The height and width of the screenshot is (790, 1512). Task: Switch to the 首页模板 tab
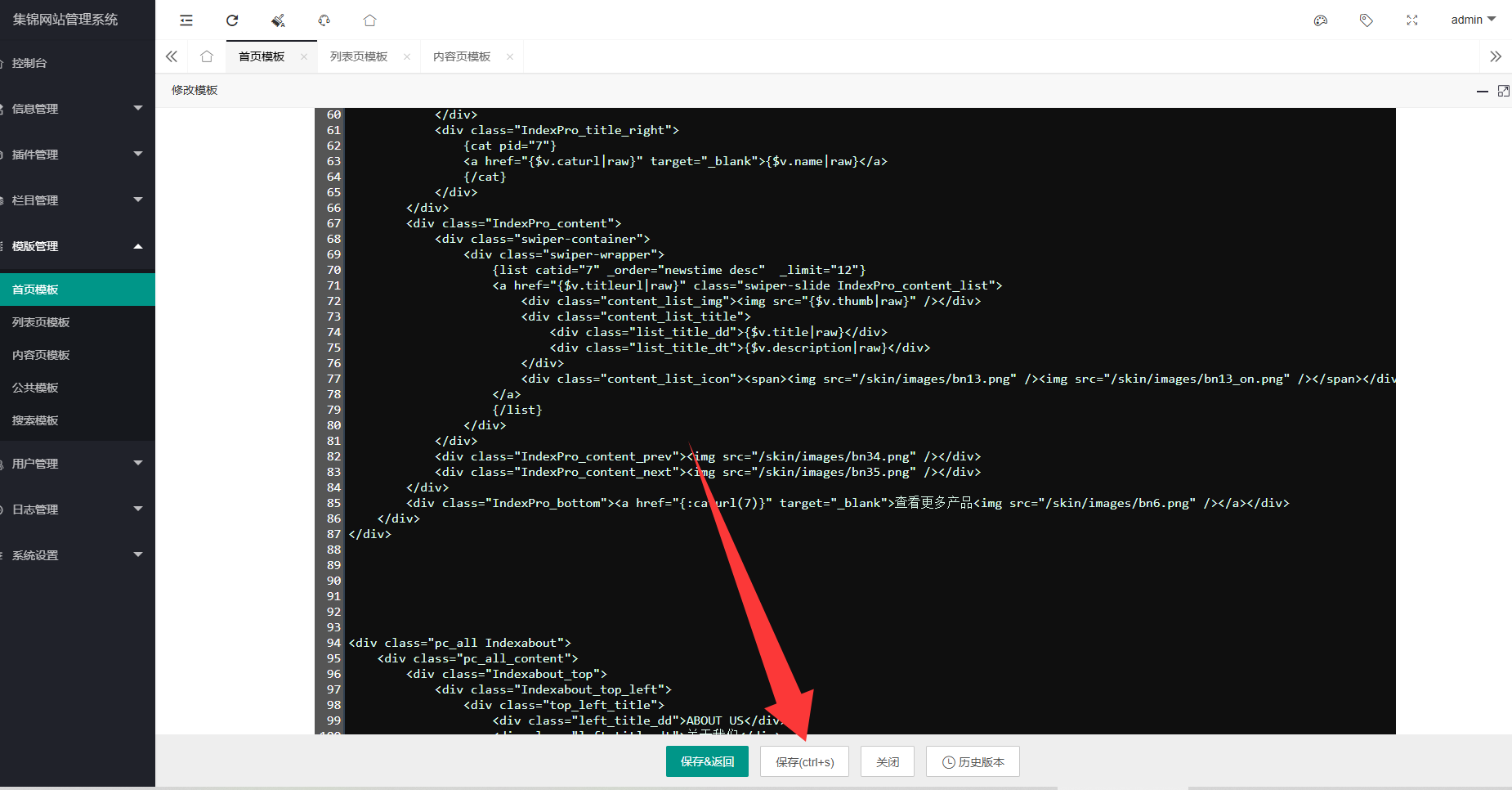tap(262, 56)
